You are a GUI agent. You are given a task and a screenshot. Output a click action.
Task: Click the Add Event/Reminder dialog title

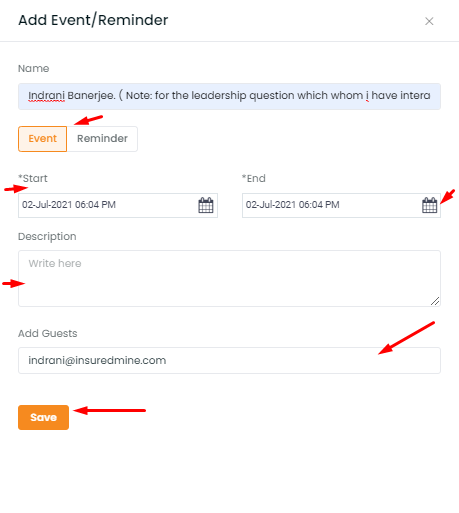click(93, 20)
